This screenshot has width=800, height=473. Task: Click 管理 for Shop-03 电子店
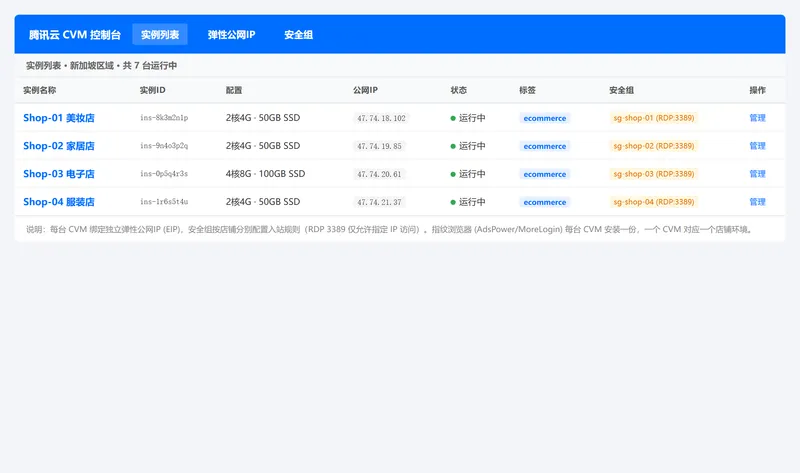757,174
